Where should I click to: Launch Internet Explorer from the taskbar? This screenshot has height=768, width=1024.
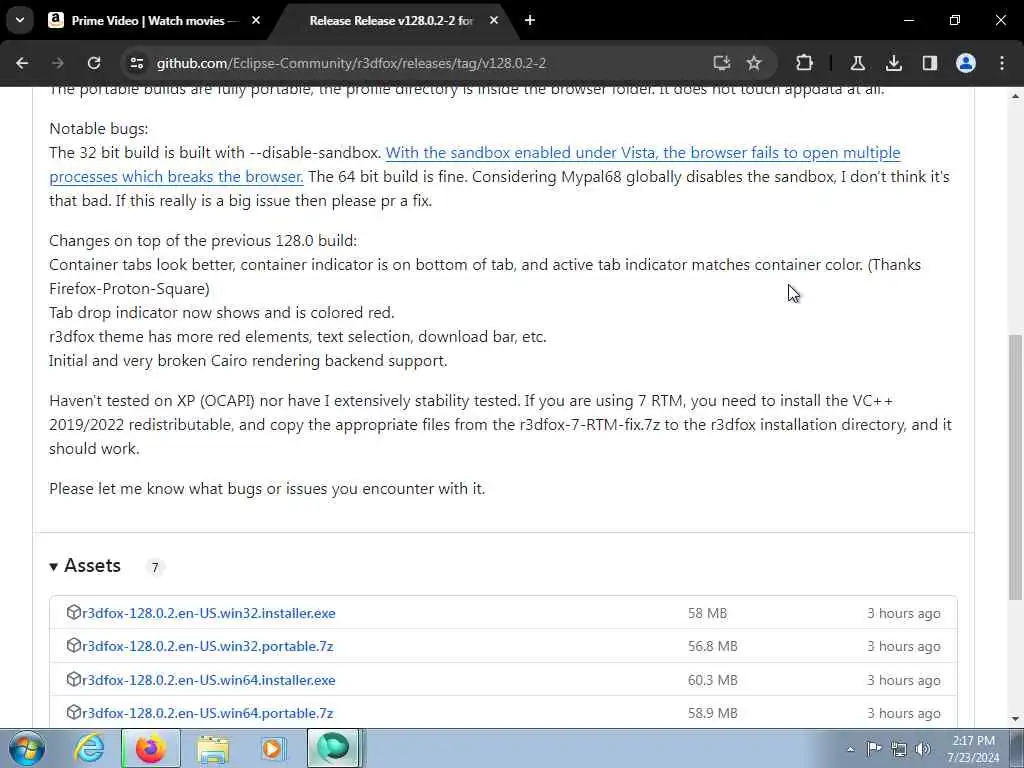click(89, 748)
